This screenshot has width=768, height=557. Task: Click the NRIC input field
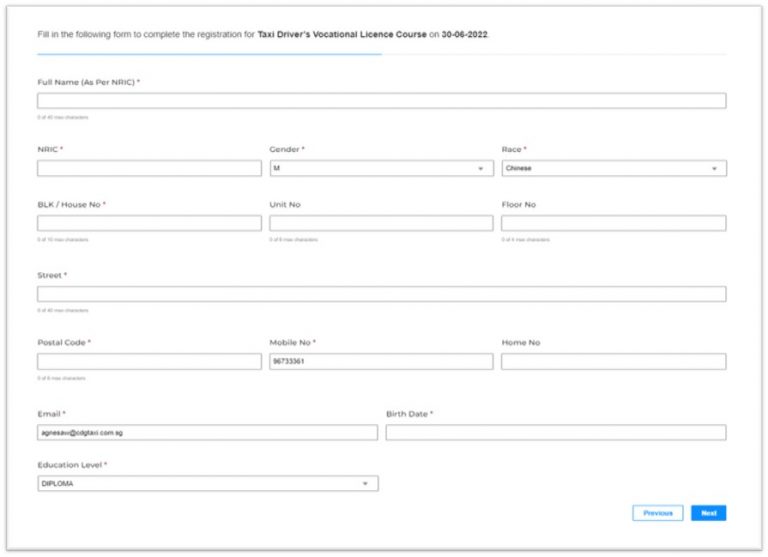149,168
